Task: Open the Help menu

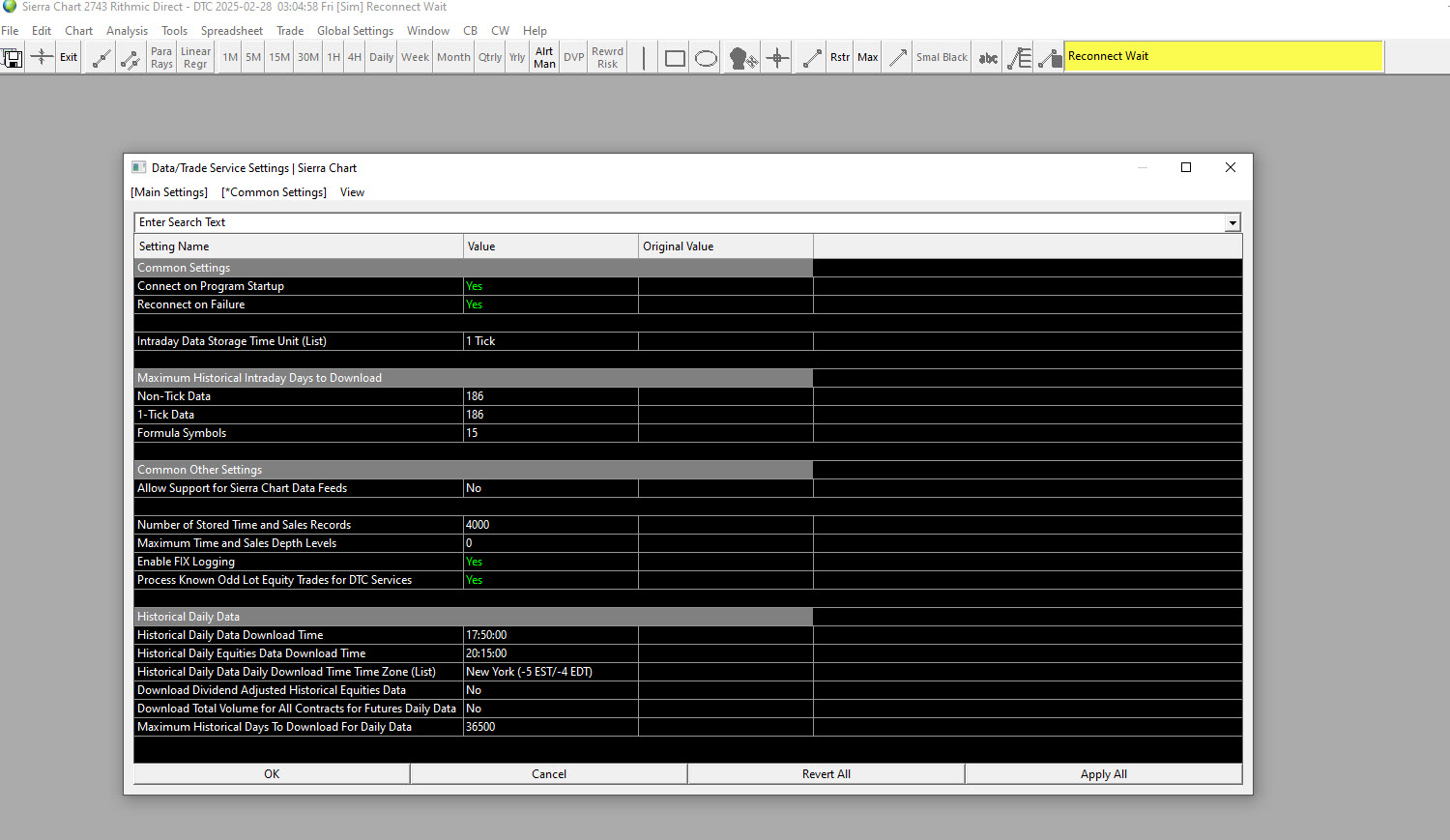Action: [x=535, y=31]
